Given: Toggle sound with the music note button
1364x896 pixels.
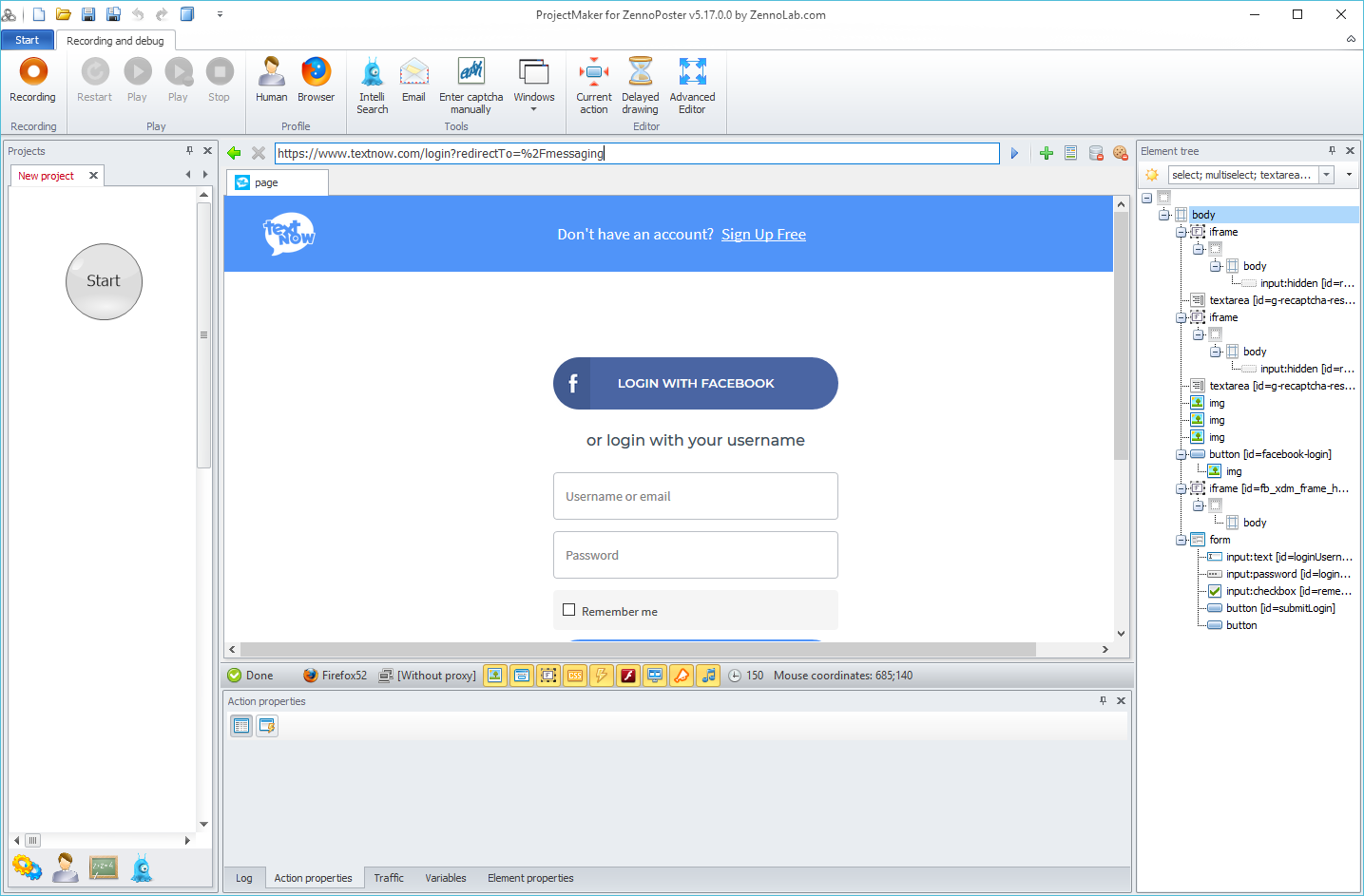Looking at the screenshot, I should [708, 676].
